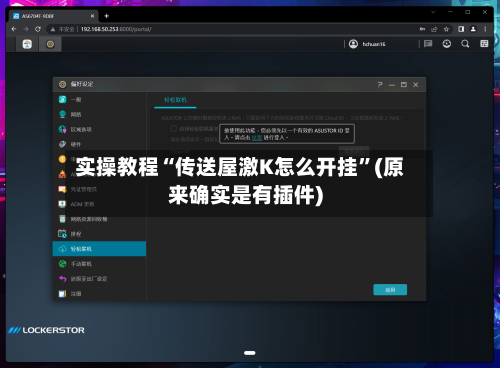Screen dimensions: 500x368
Task: Open the ADM messages notification icon
Action: point(428,44)
